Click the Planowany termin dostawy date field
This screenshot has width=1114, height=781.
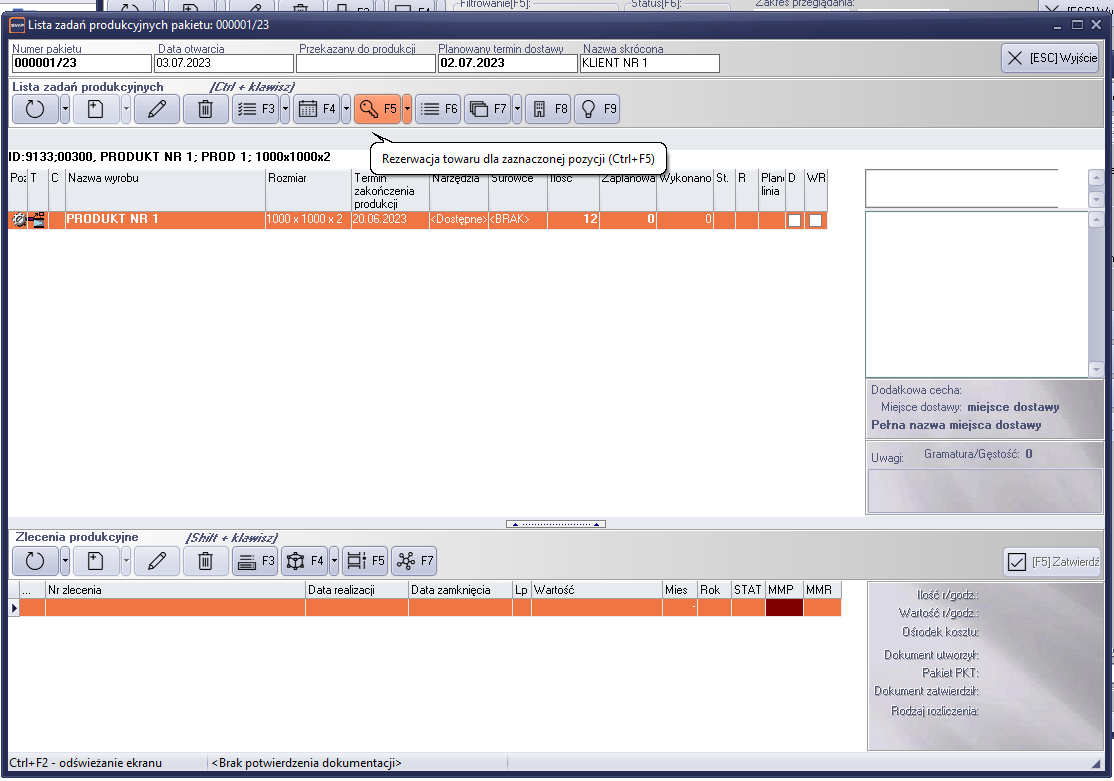(507, 63)
